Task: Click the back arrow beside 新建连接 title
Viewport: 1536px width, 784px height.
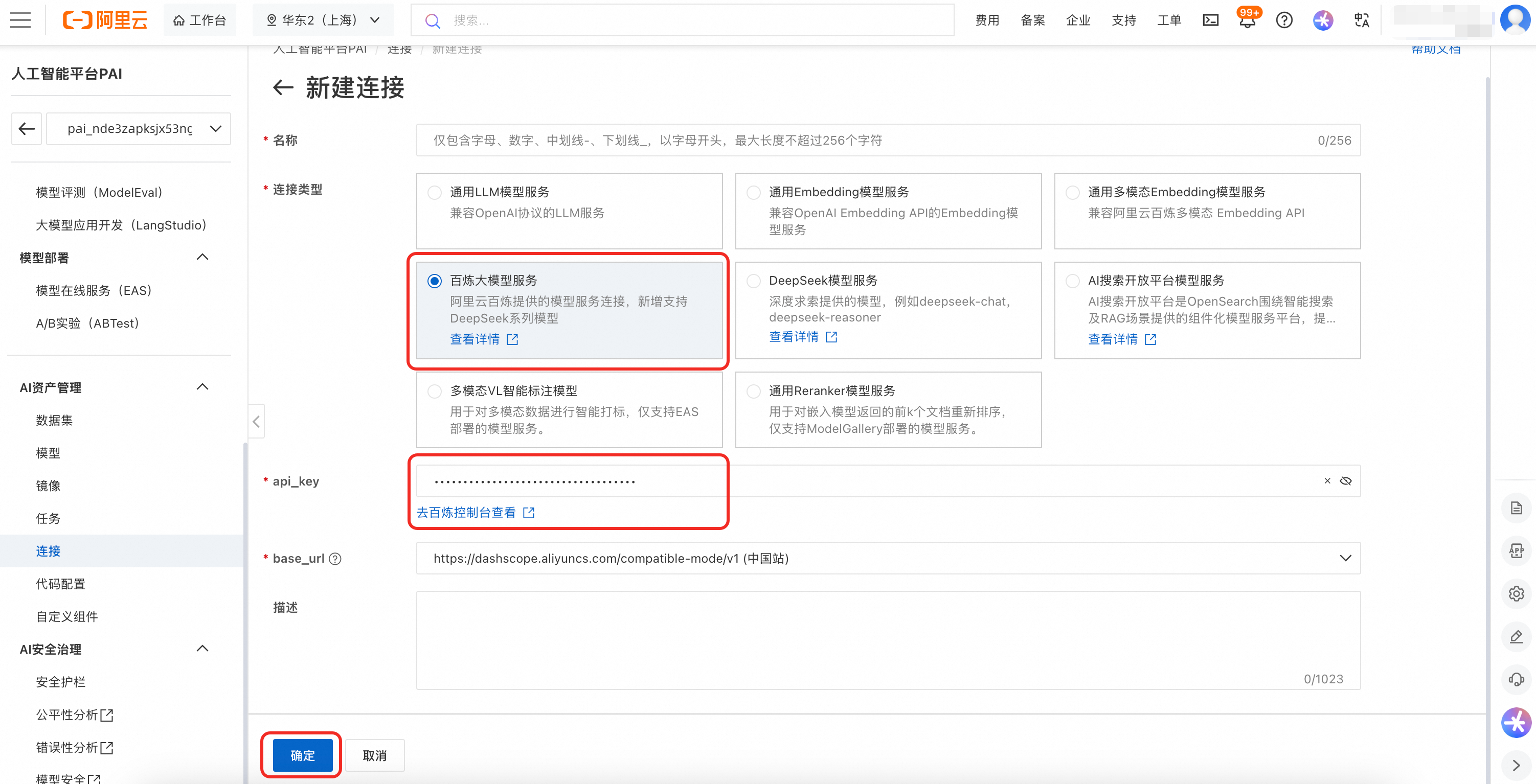Action: pyautogui.click(x=283, y=87)
